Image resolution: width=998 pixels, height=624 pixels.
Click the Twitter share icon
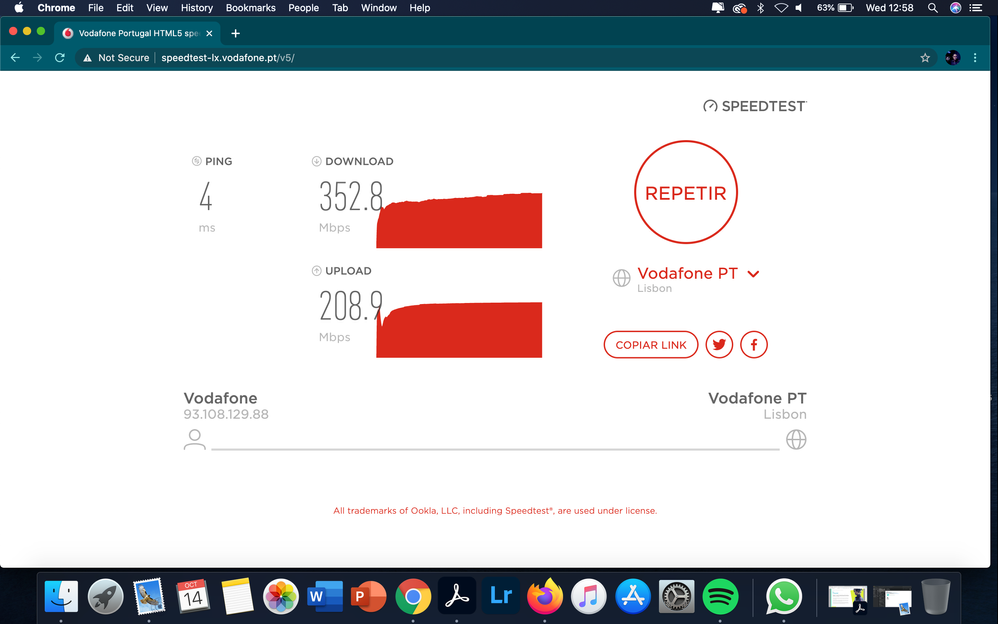[719, 344]
